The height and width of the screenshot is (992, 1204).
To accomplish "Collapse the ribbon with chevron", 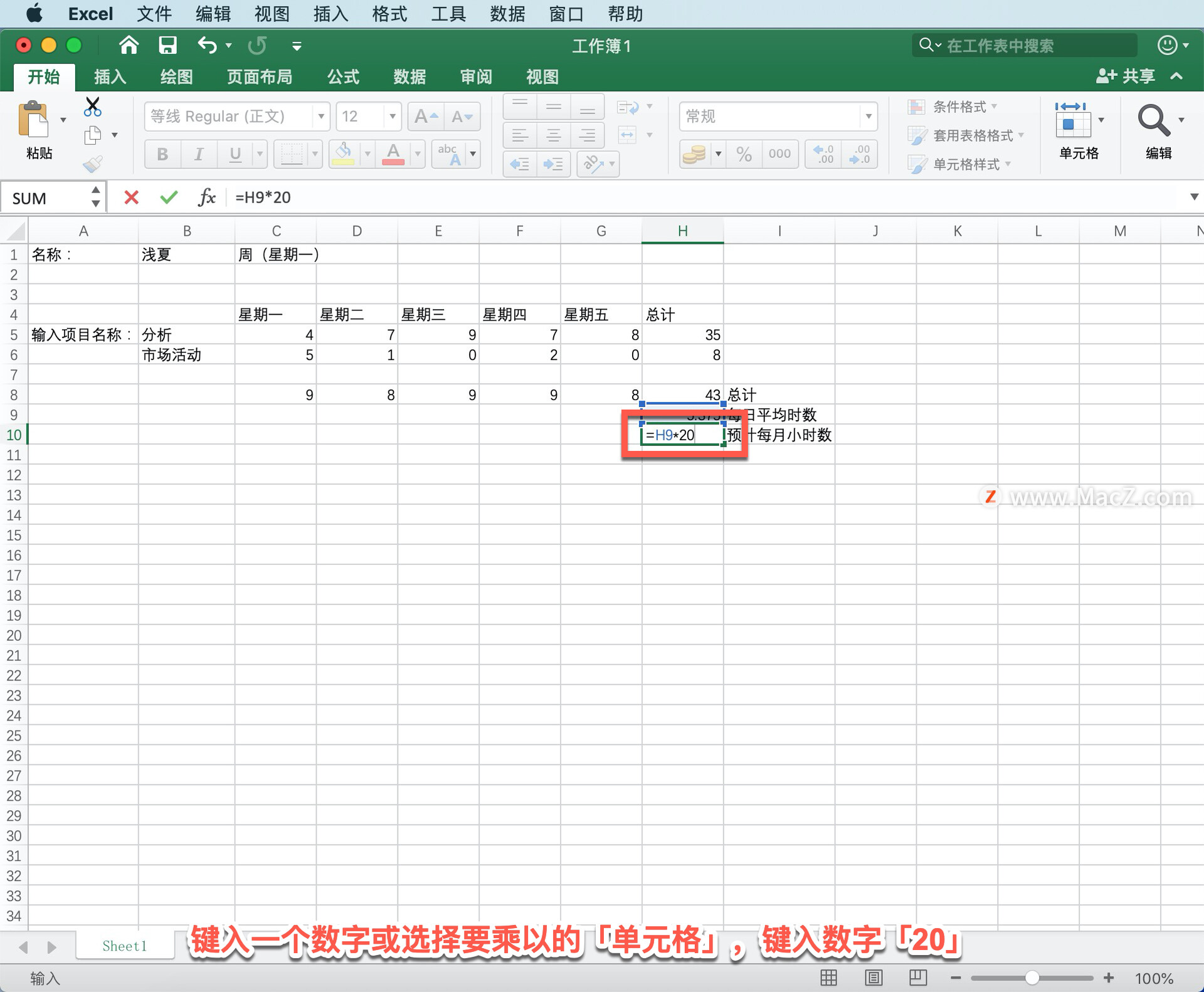I will pyautogui.click(x=1176, y=77).
